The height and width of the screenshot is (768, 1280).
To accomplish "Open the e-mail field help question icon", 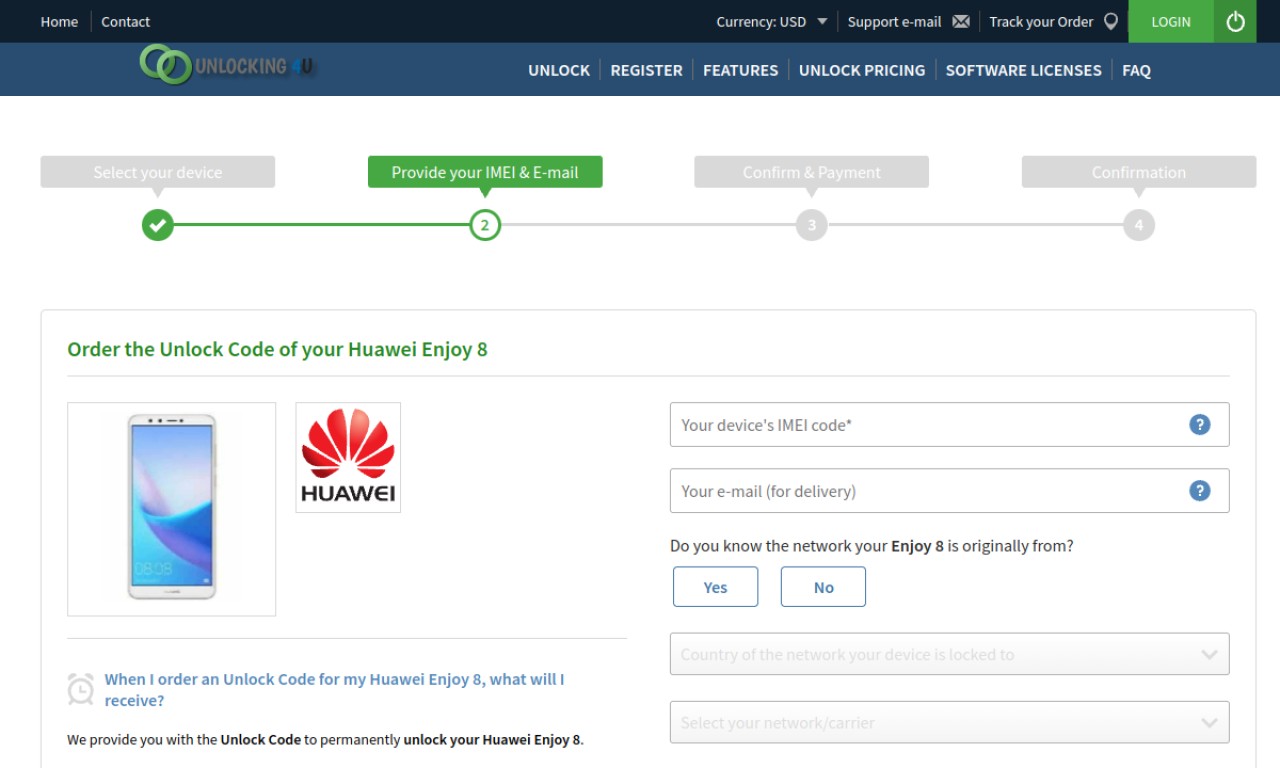I will click(x=1200, y=491).
